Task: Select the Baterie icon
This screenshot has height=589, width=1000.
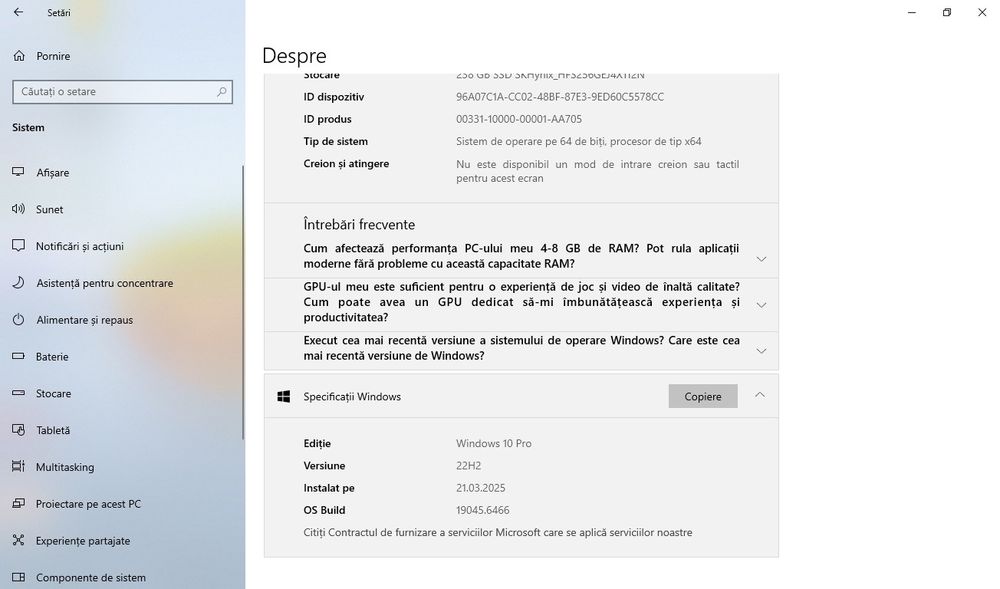Action: (x=18, y=356)
